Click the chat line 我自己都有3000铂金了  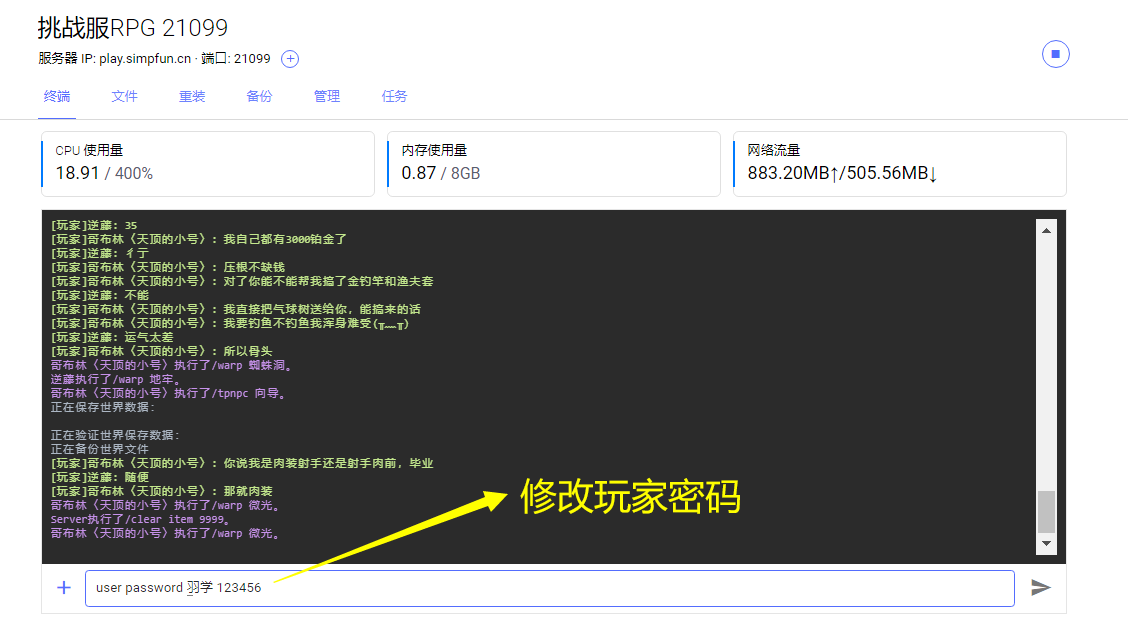coord(199,239)
